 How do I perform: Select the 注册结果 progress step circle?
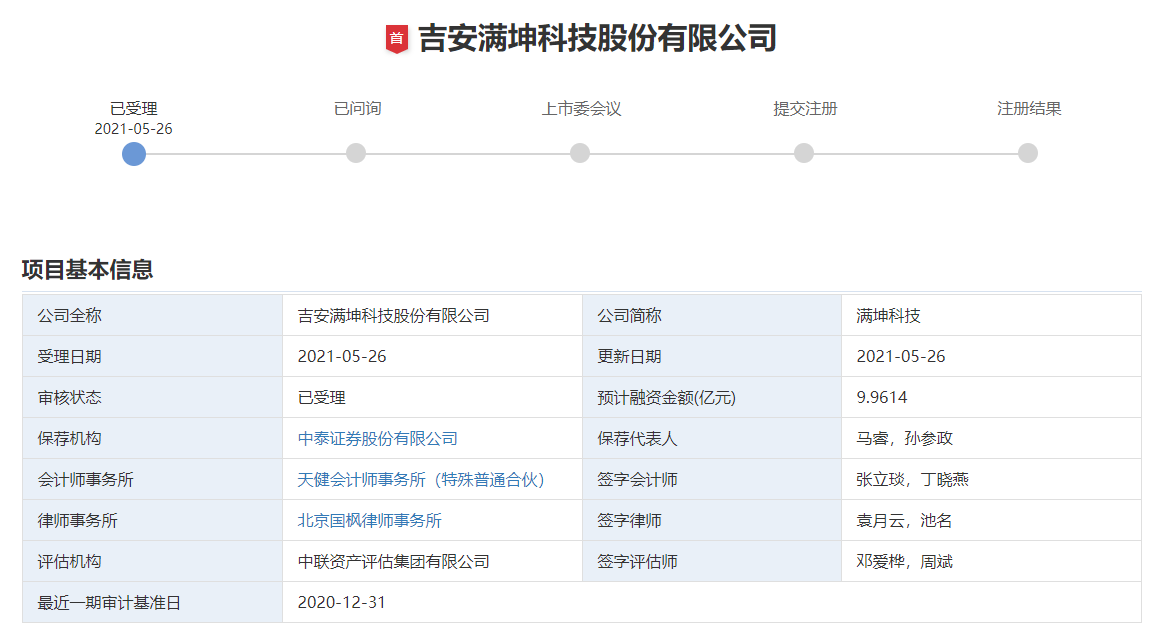pyautogui.click(x=1028, y=153)
